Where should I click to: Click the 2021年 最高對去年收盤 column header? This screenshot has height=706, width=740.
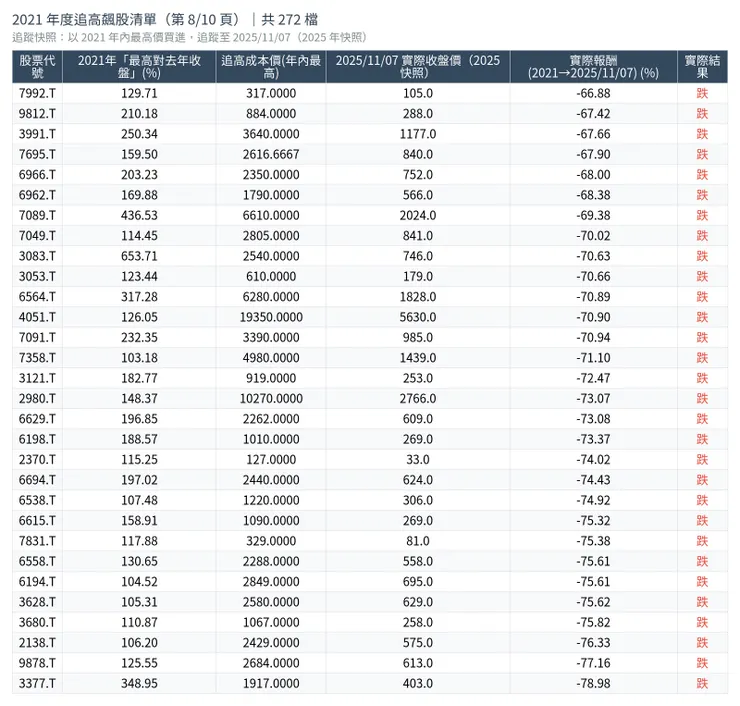(139, 67)
